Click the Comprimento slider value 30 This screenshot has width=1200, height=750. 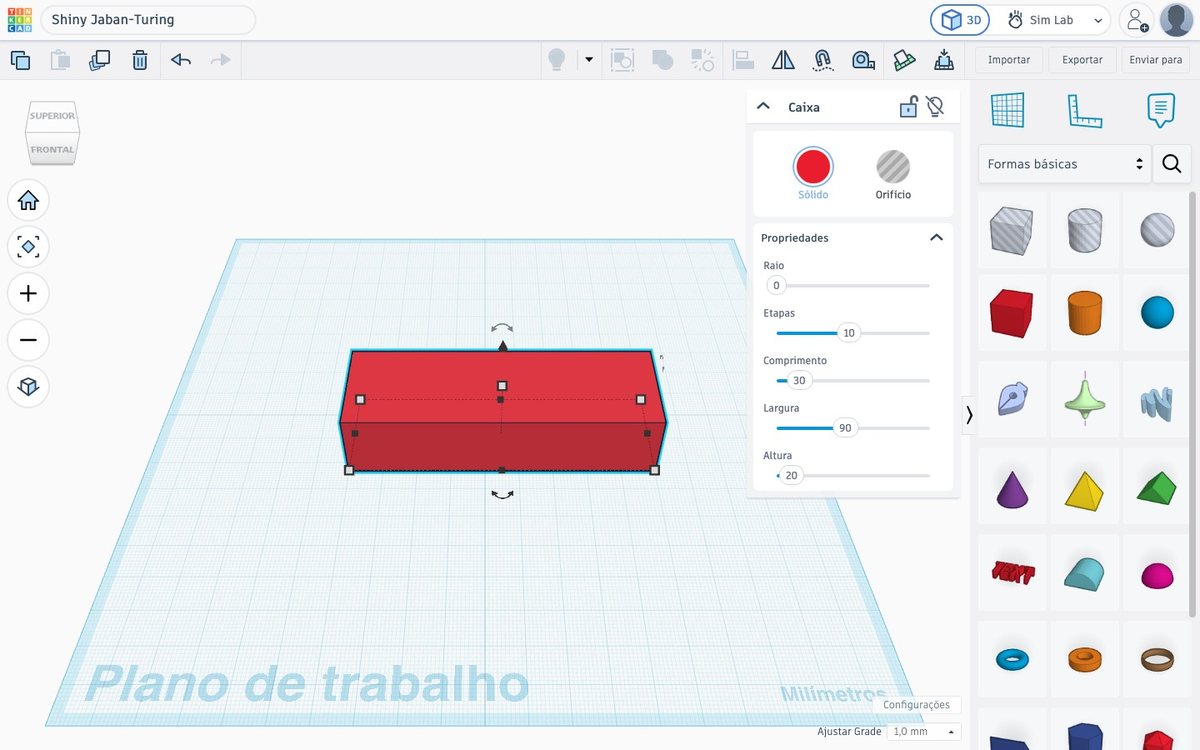(799, 380)
